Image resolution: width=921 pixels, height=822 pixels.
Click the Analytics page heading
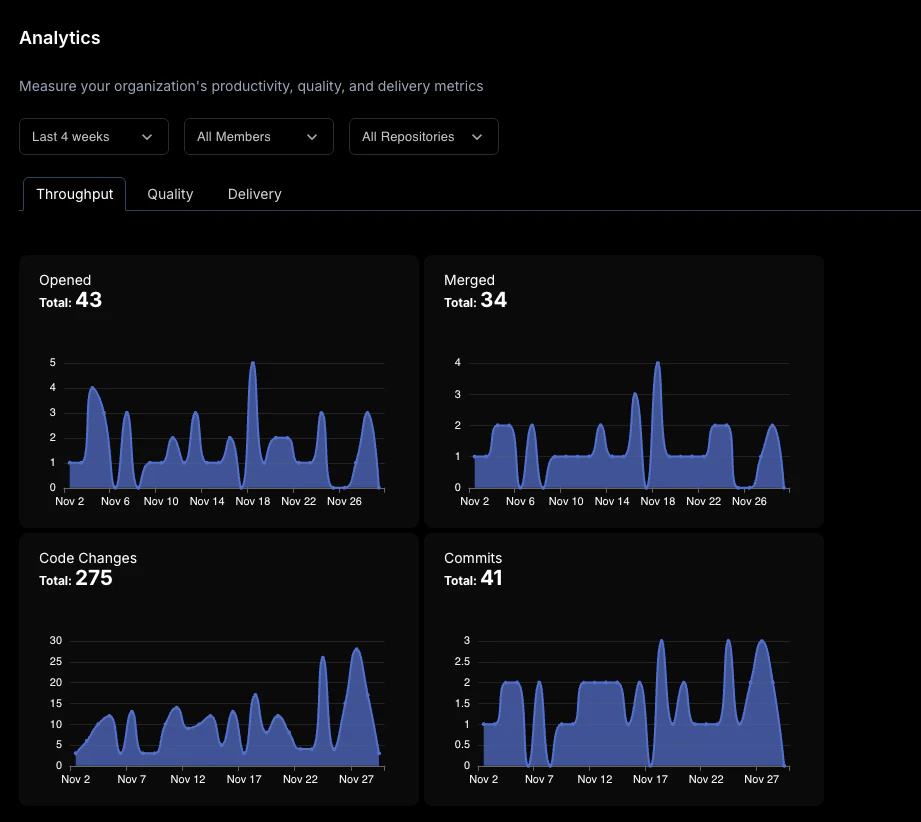click(x=59, y=38)
